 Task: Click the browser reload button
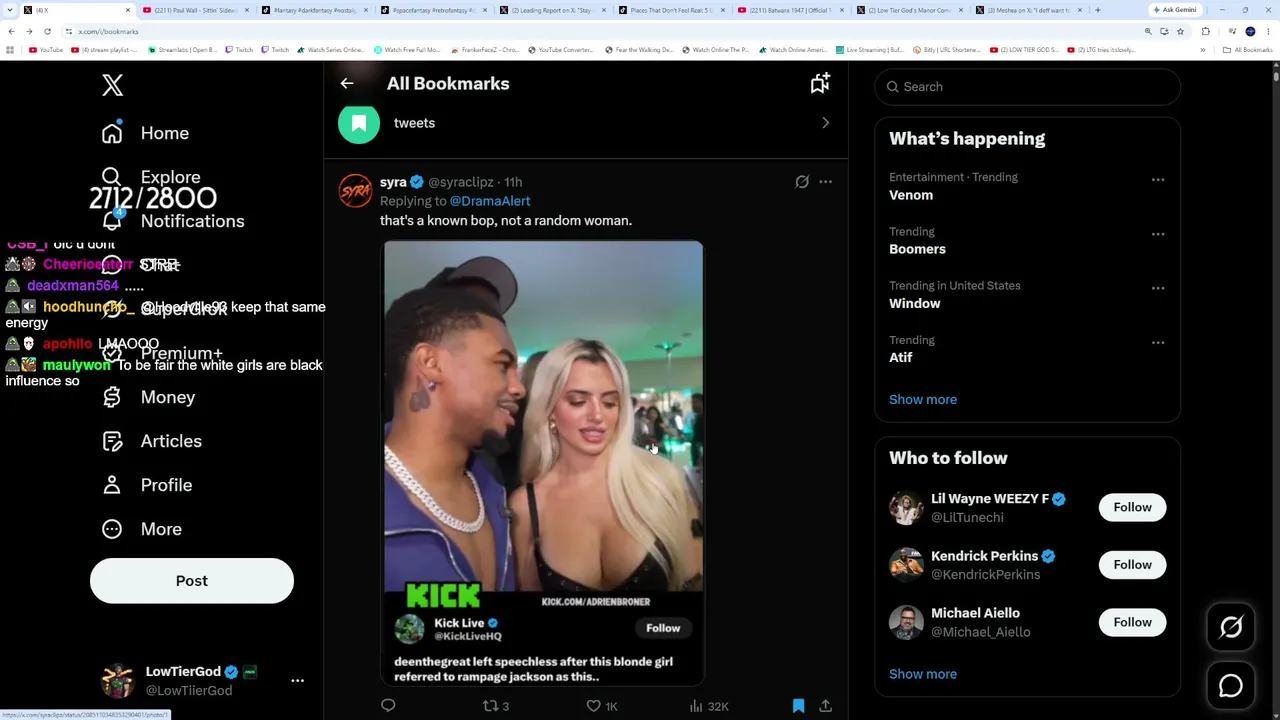point(47,31)
